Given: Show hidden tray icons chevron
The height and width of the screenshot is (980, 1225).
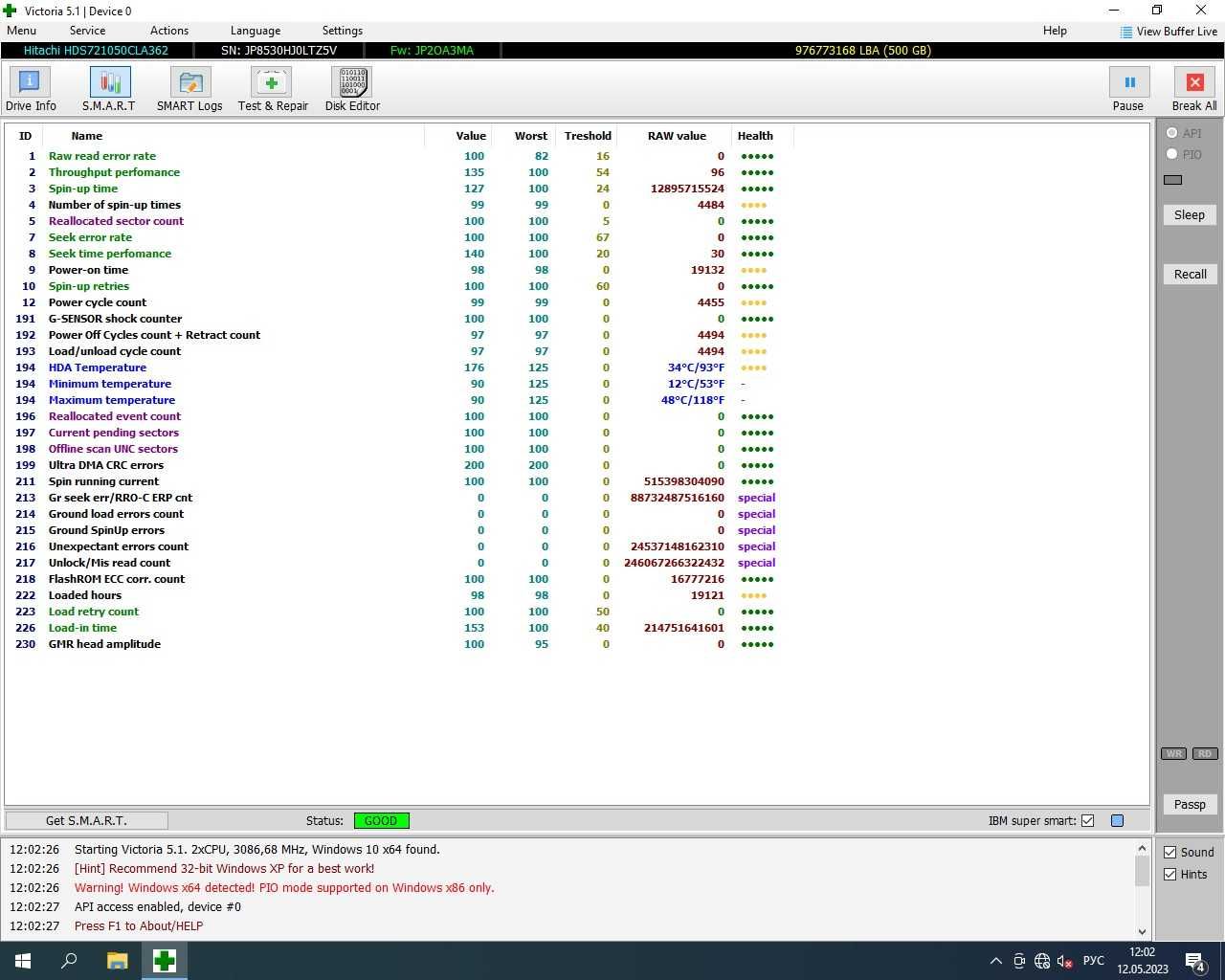Looking at the screenshot, I should [995, 961].
